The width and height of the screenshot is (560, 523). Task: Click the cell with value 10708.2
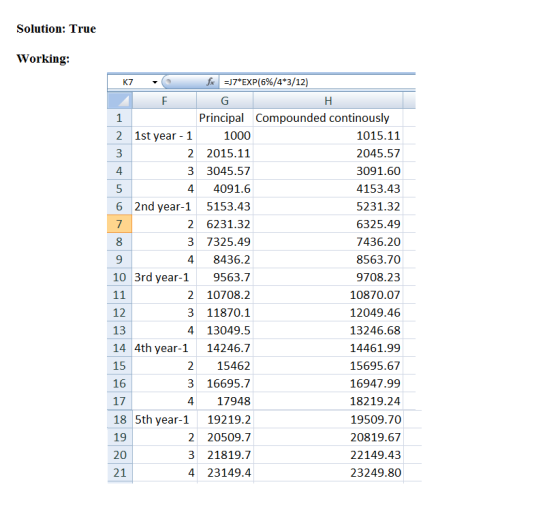225,295
